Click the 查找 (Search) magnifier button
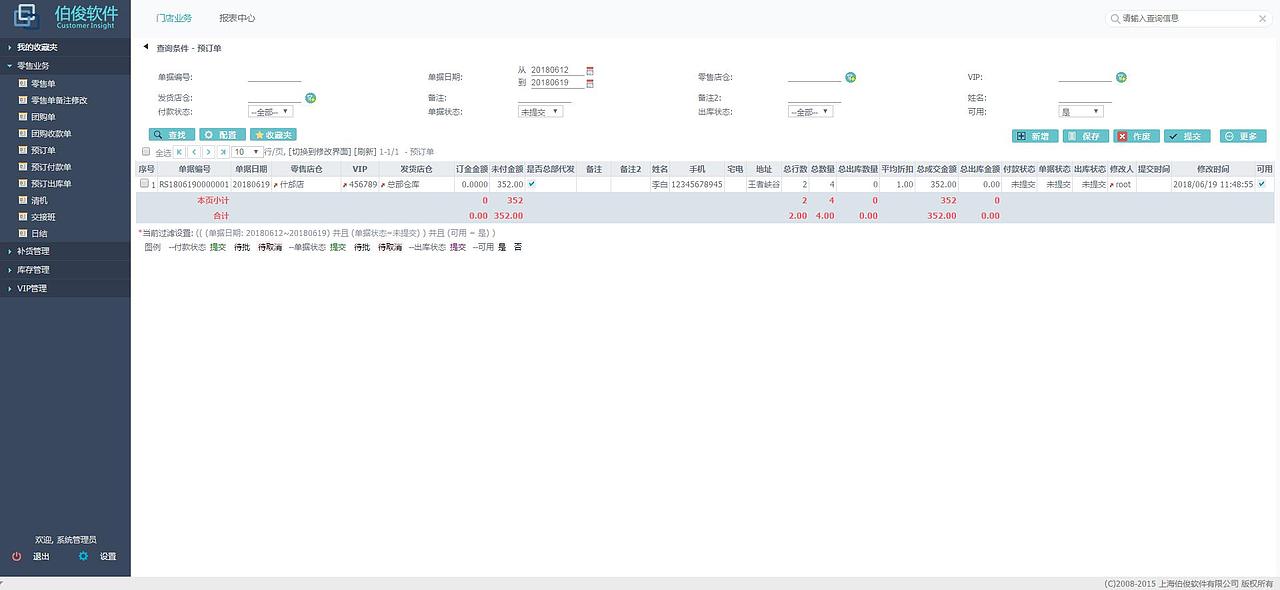Image resolution: width=1280 pixels, height=590 pixels. pos(172,135)
